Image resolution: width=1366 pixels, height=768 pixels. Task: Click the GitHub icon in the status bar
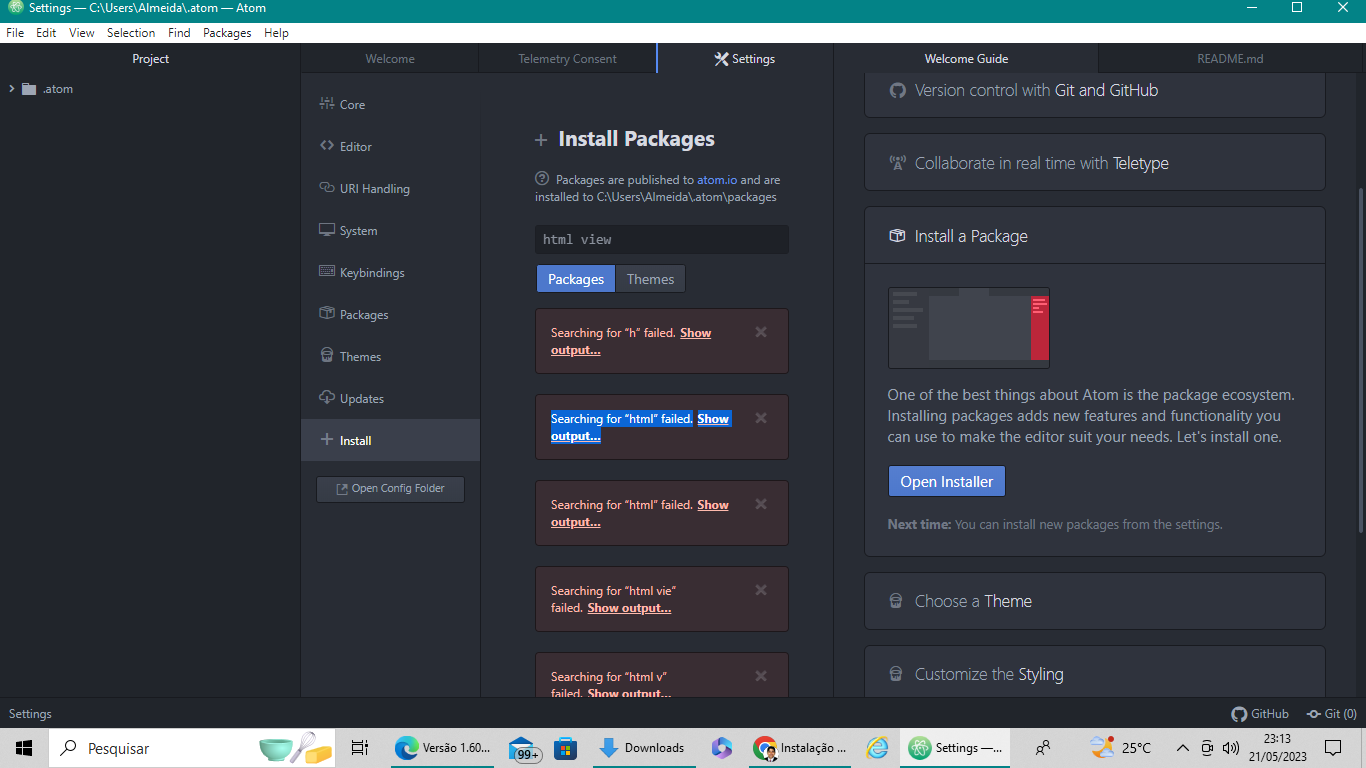(1260, 714)
